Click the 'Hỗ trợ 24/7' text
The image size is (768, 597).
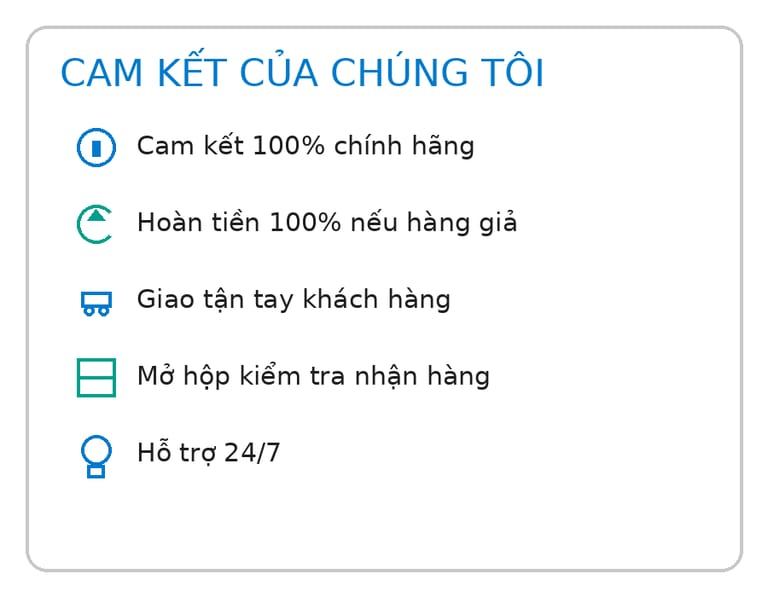coord(208,453)
